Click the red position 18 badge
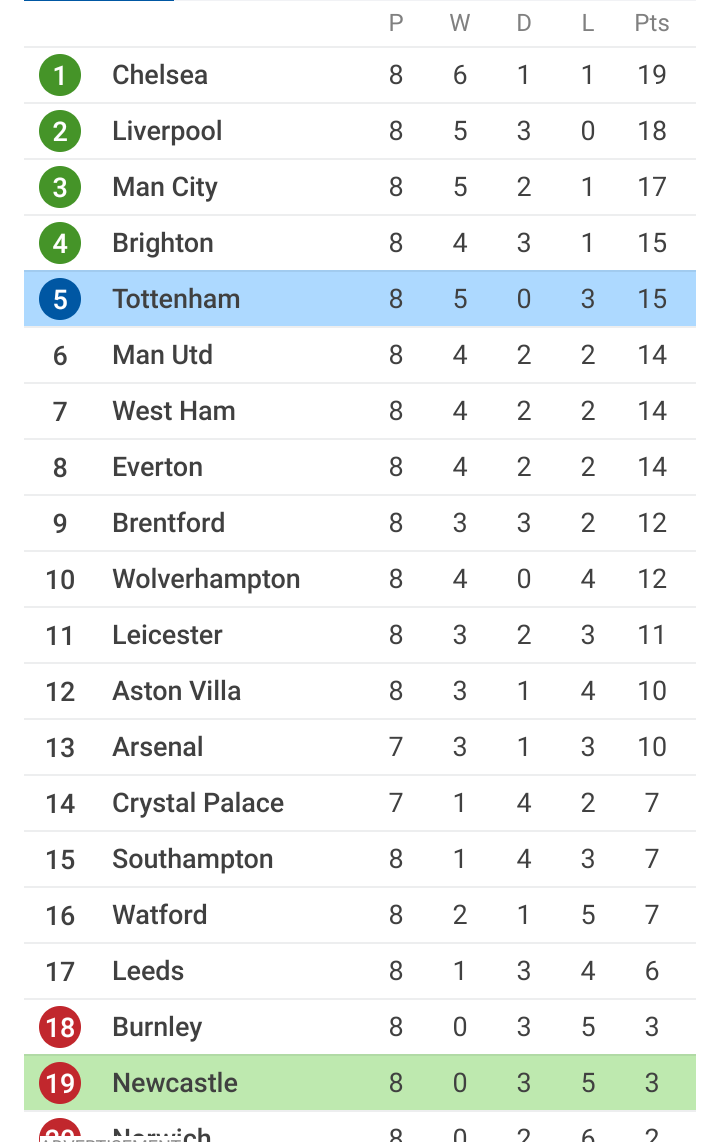The height and width of the screenshot is (1142, 720). click(x=60, y=1027)
